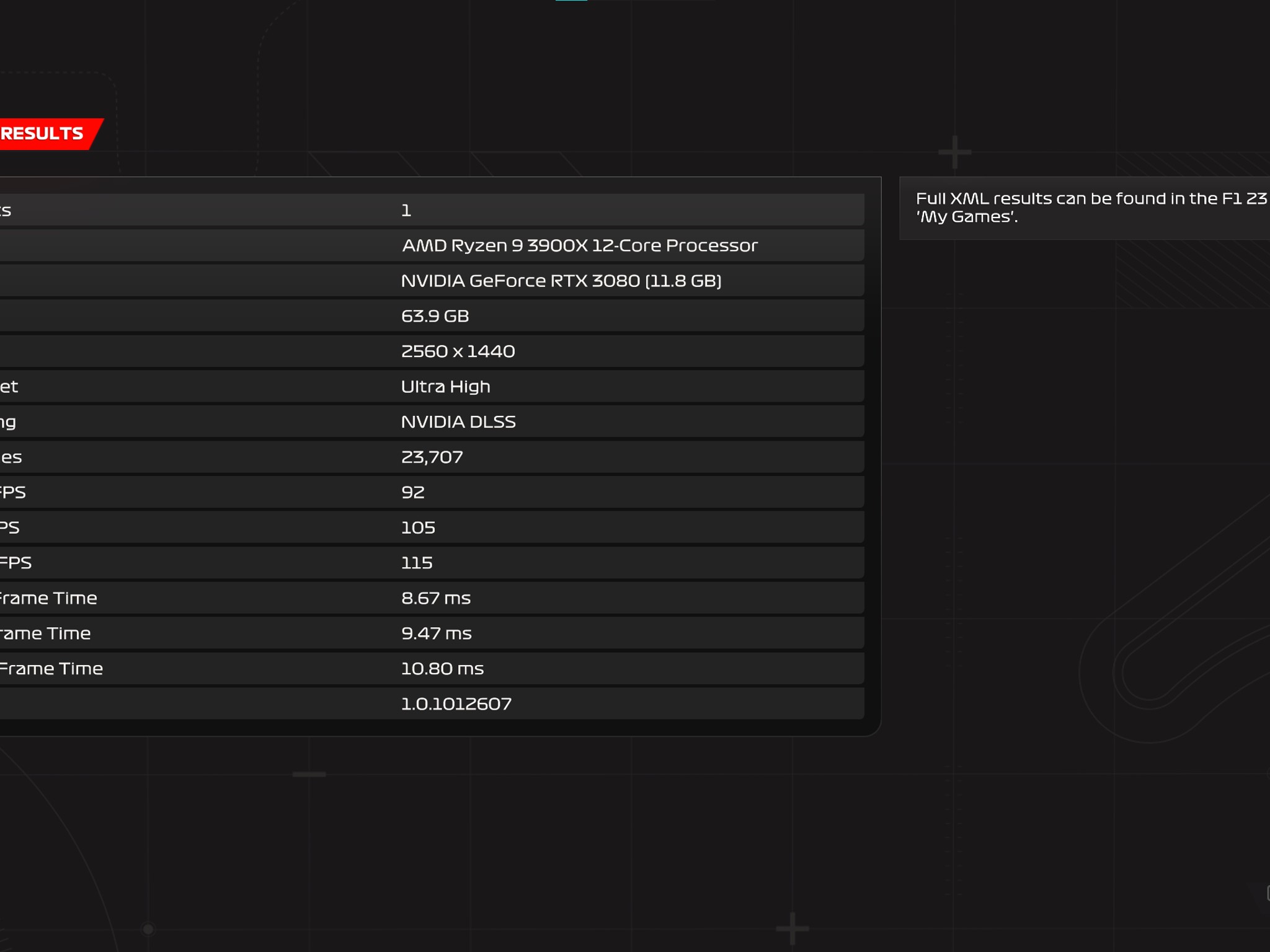Select the 115 FPS value

tap(417, 563)
